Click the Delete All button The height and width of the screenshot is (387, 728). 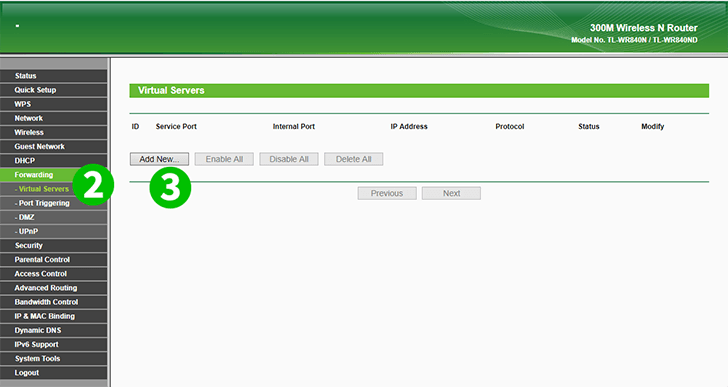click(353, 159)
